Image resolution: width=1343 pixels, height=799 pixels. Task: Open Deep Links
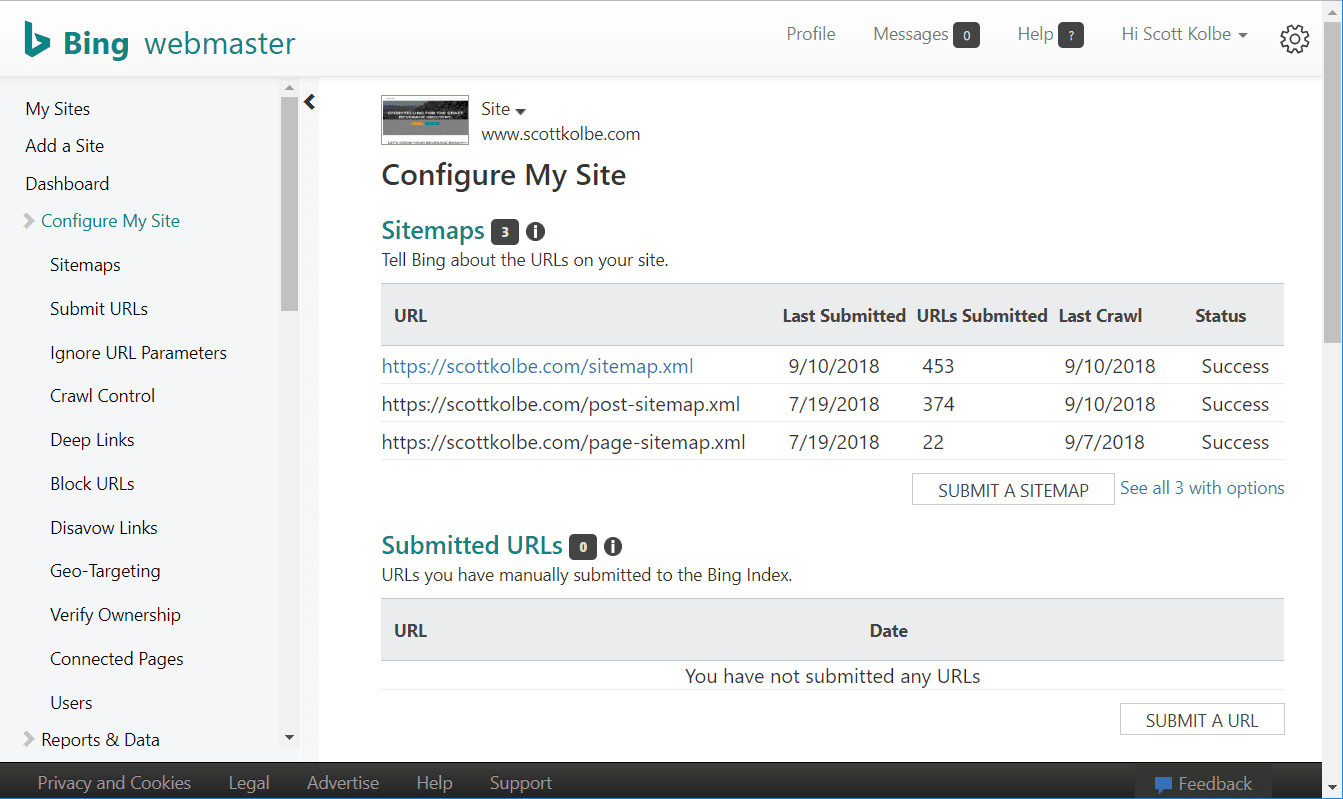(x=92, y=440)
